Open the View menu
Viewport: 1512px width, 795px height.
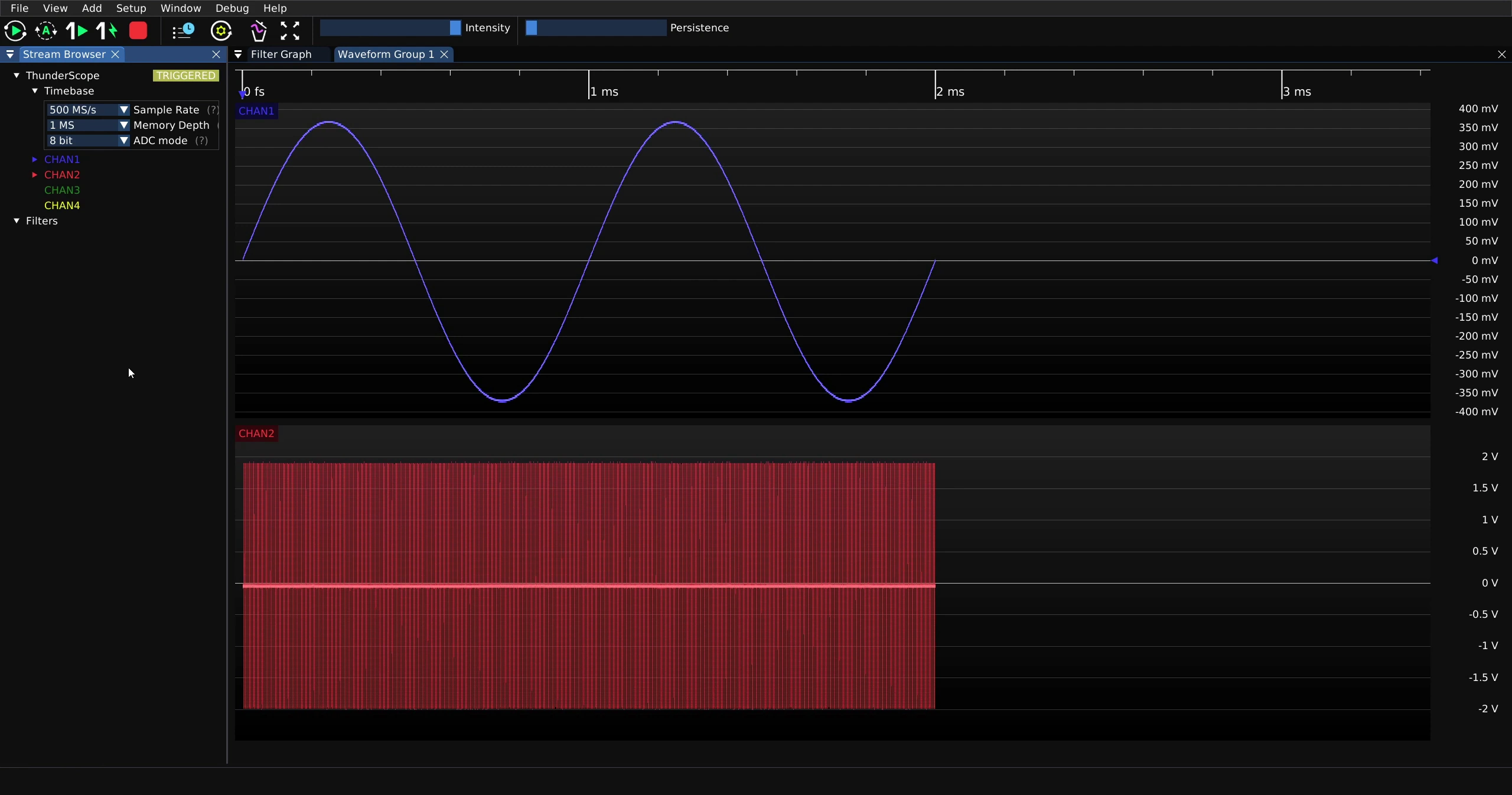coord(55,8)
